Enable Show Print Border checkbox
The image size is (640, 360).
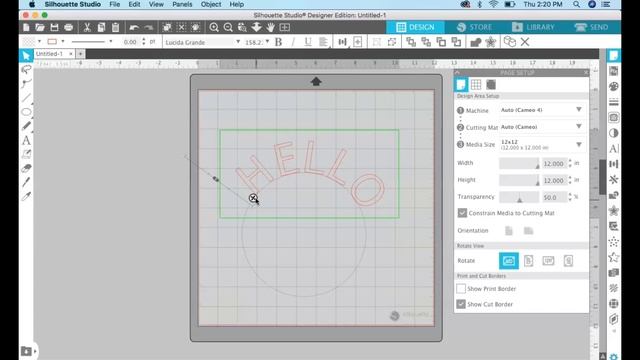click(x=461, y=289)
